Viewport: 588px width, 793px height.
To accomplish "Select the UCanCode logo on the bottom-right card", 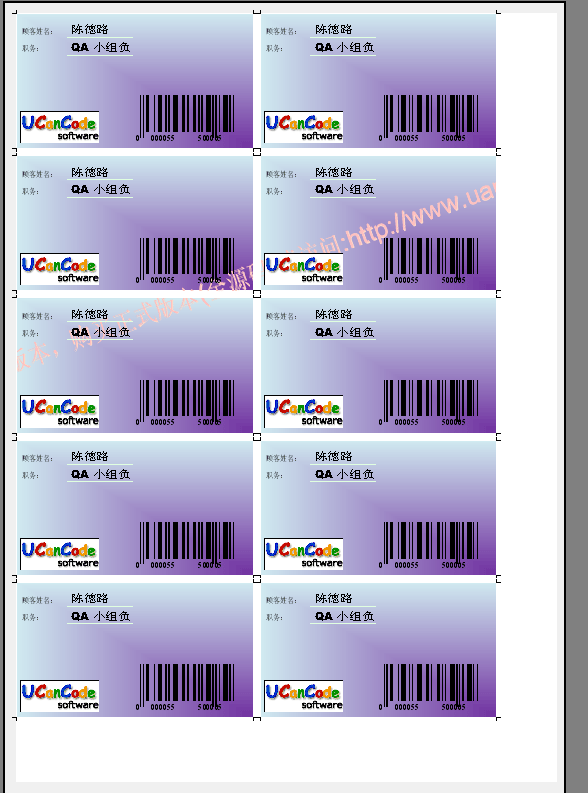I will coord(303,696).
